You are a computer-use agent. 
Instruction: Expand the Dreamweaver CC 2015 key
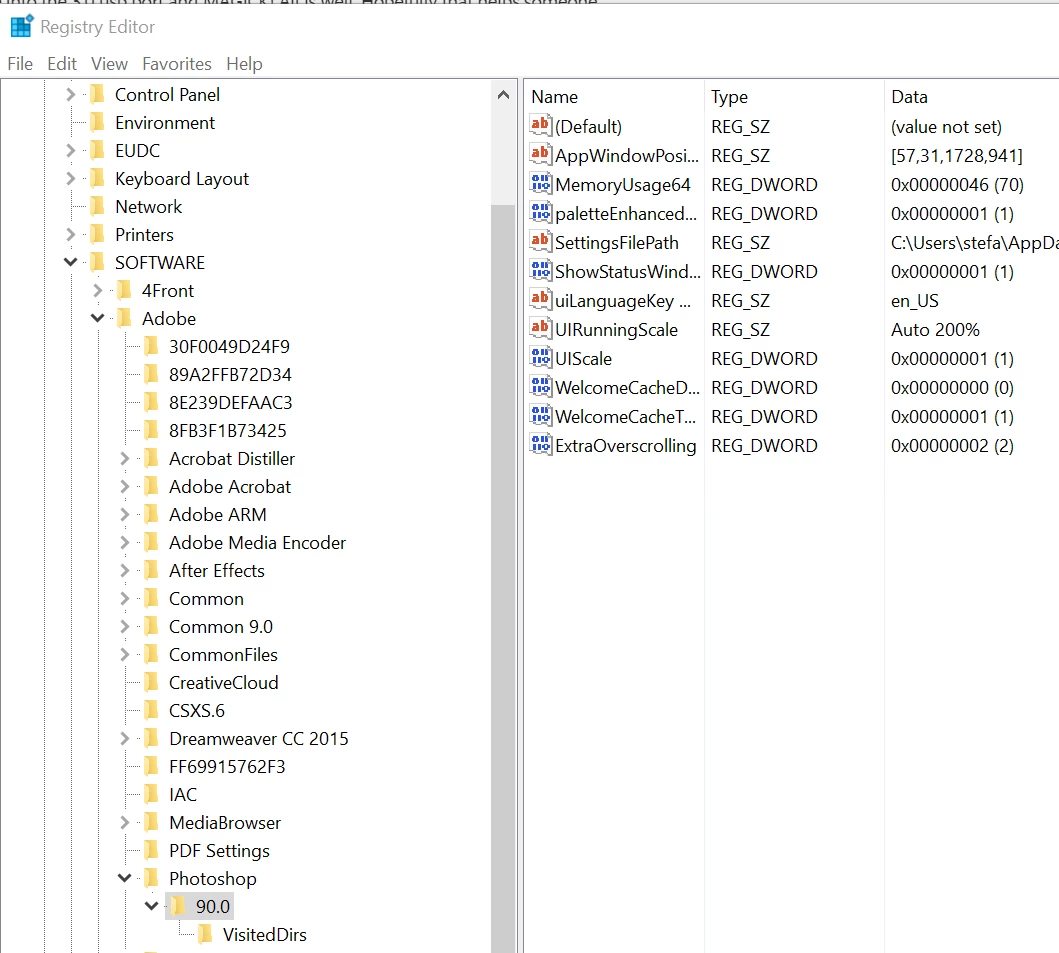tap(125, 739)
